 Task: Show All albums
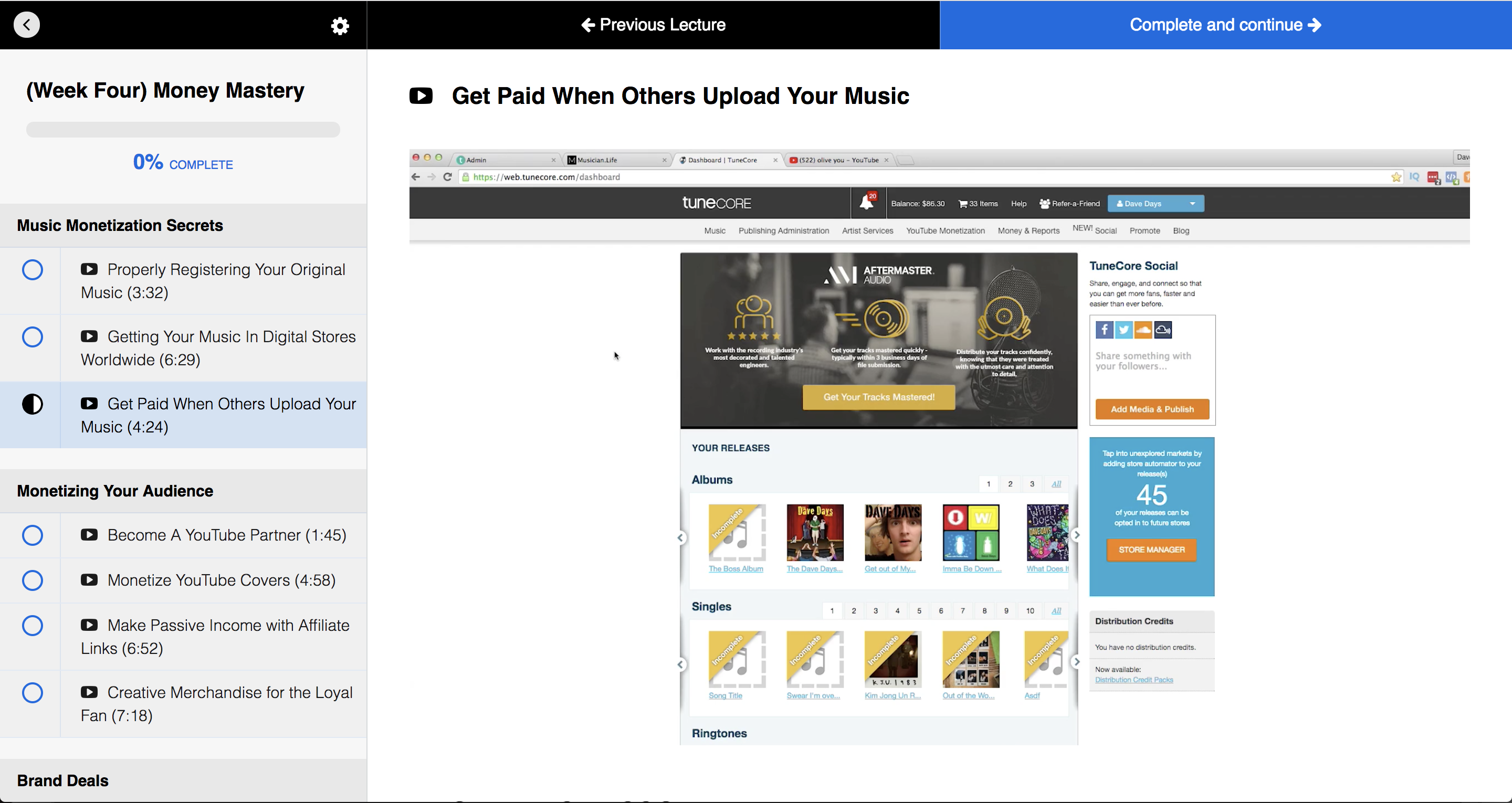point(1056,484)
